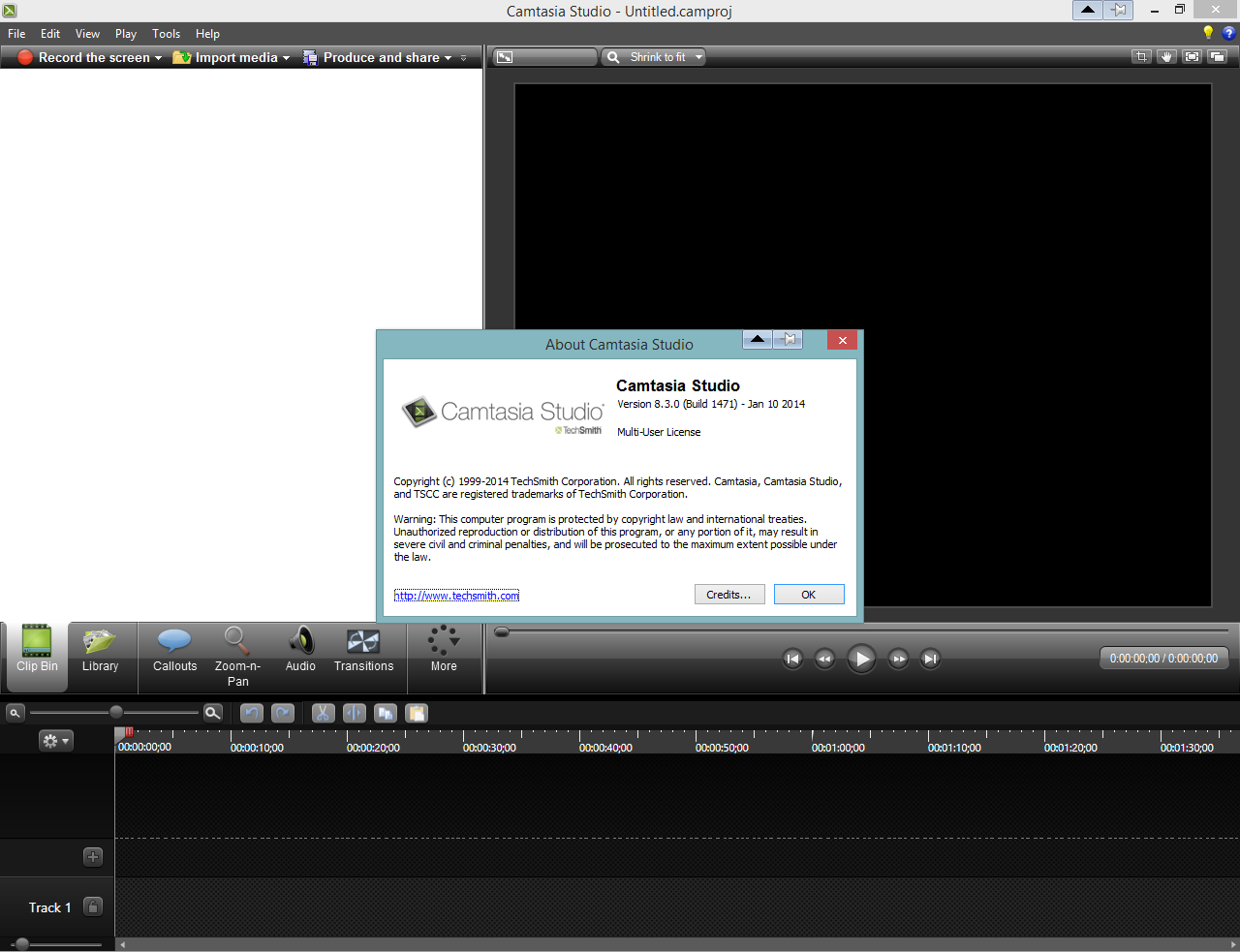Open the toolbar options chevron after Produce and share

click(x=464, y=58)
